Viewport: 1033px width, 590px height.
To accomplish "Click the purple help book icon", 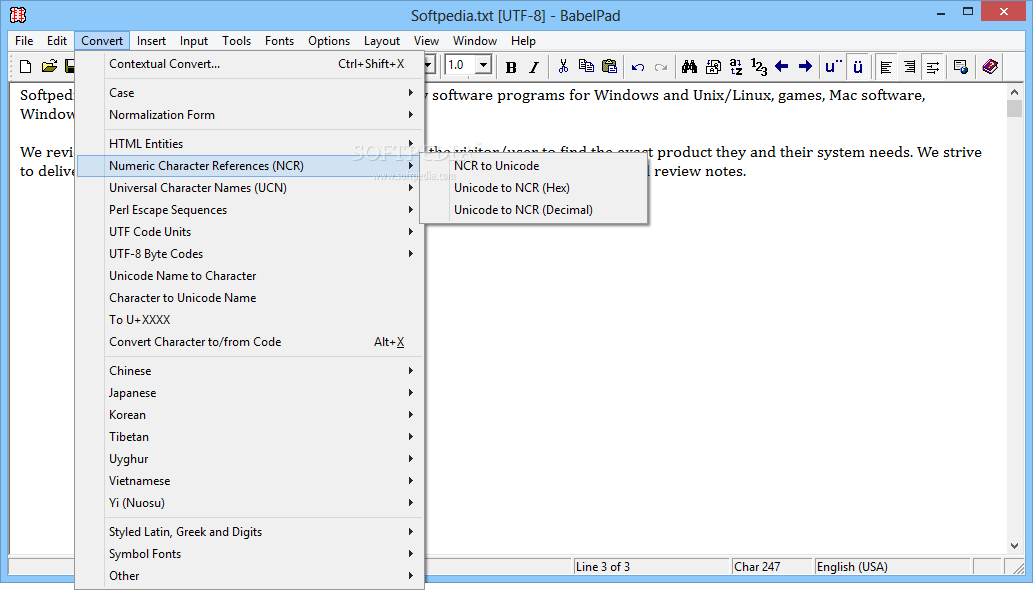I will coord(990,67).
